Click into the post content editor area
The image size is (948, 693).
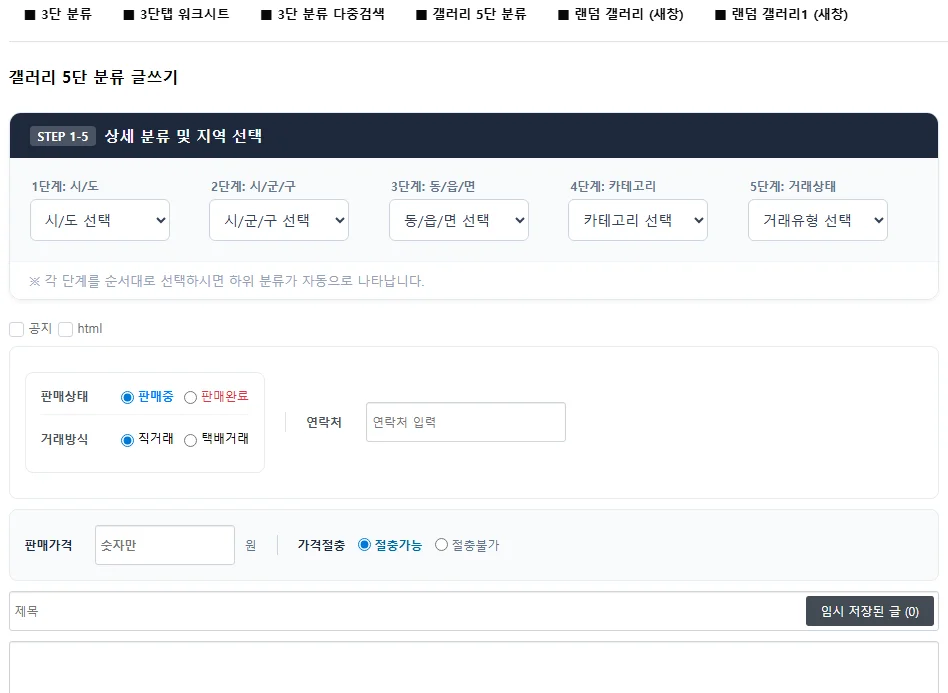click(x=474, y=667)
